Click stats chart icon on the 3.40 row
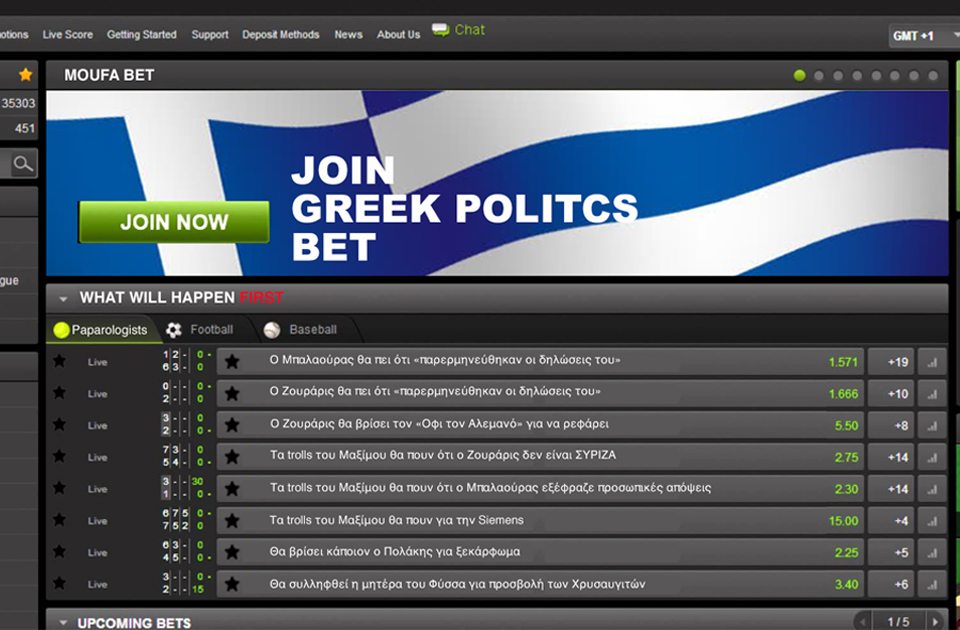960x630 pixels. [x=932, y=584]
